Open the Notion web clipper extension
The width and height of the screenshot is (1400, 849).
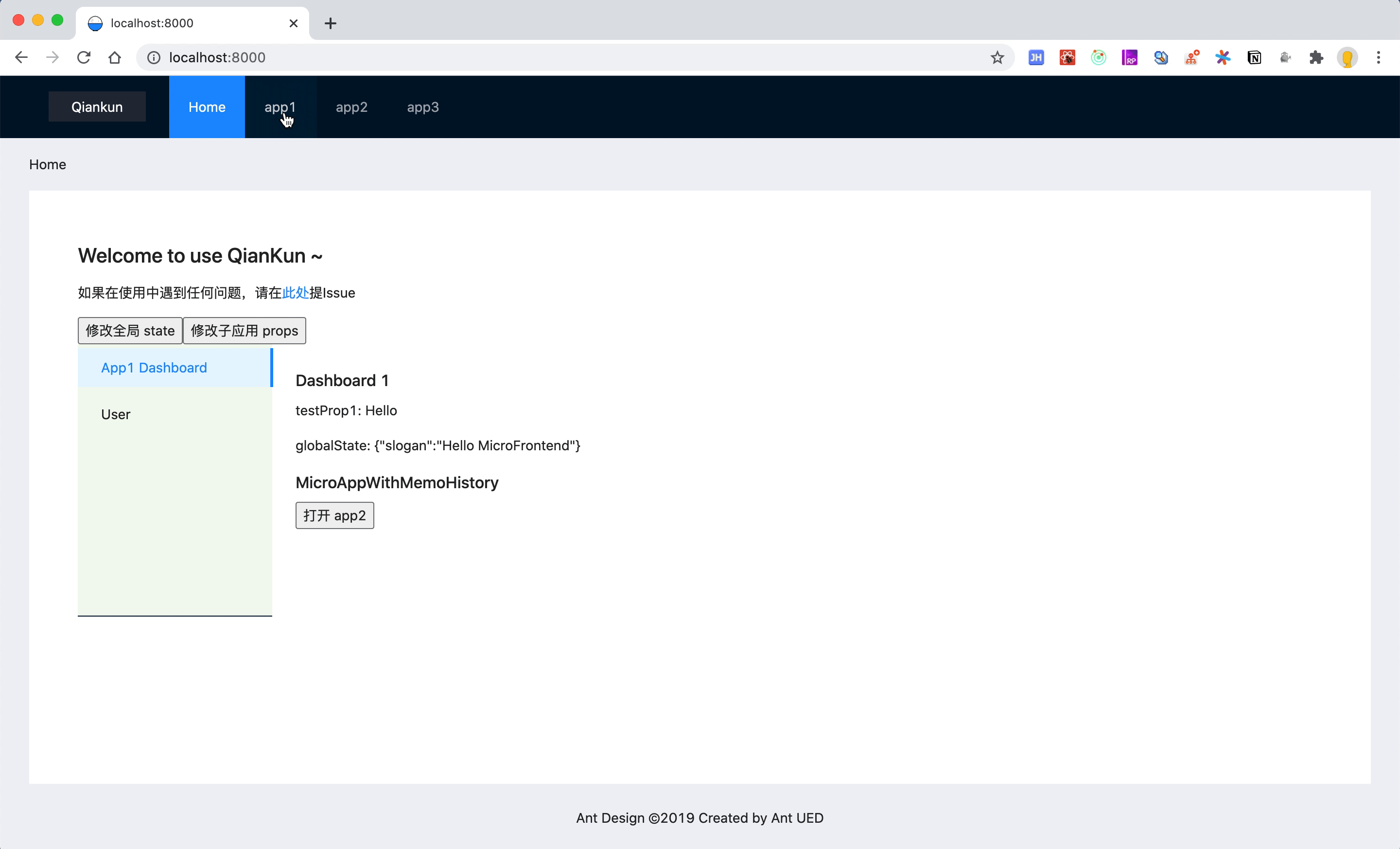(x=1254, y=57)
